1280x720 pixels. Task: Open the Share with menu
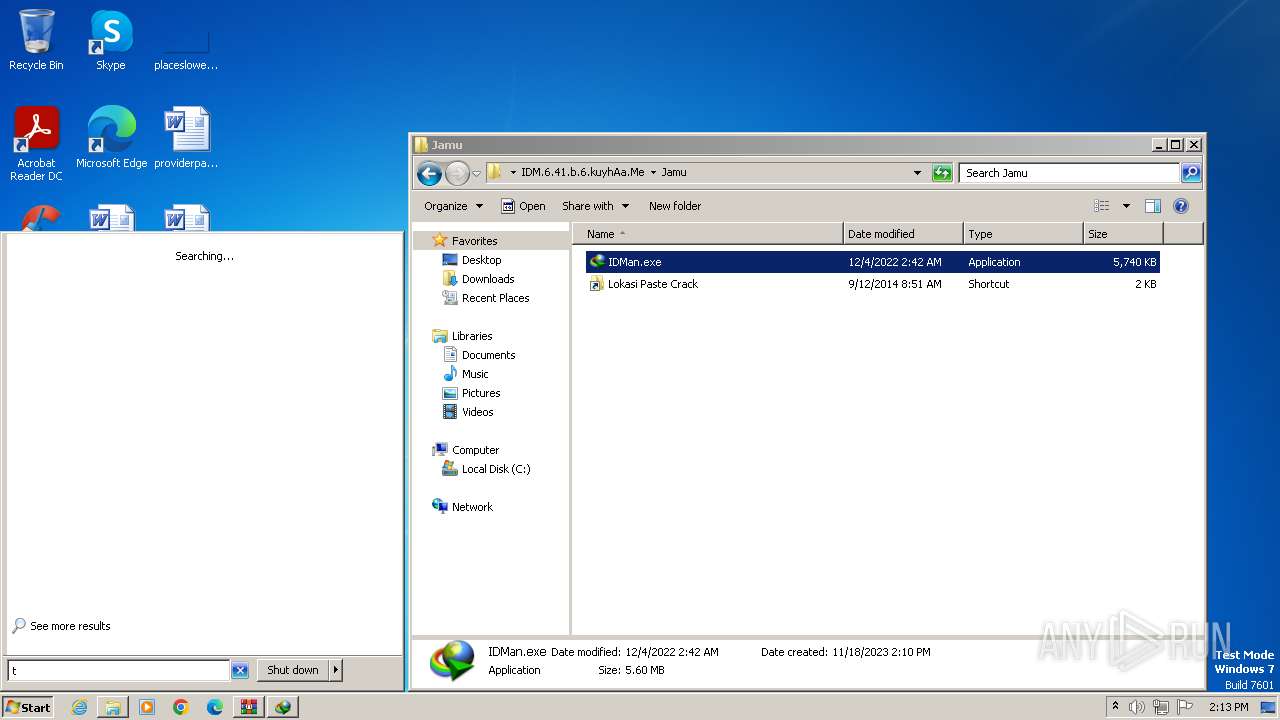[595, 206]
